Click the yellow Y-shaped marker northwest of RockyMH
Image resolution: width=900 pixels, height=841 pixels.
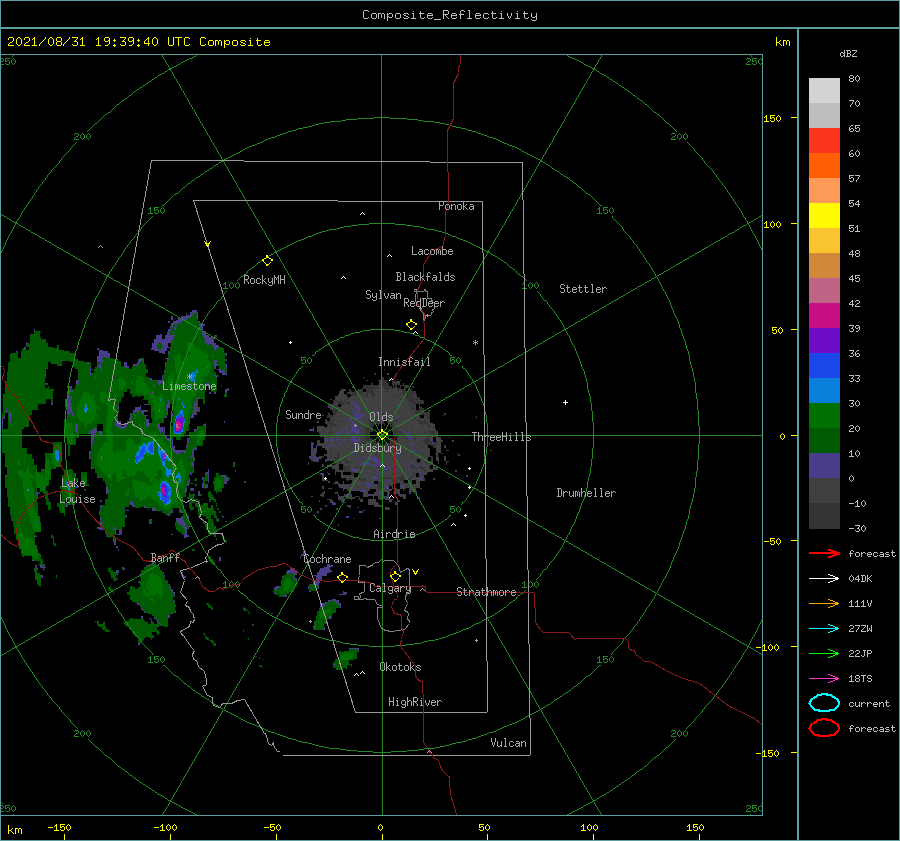(x=208, y=244)
